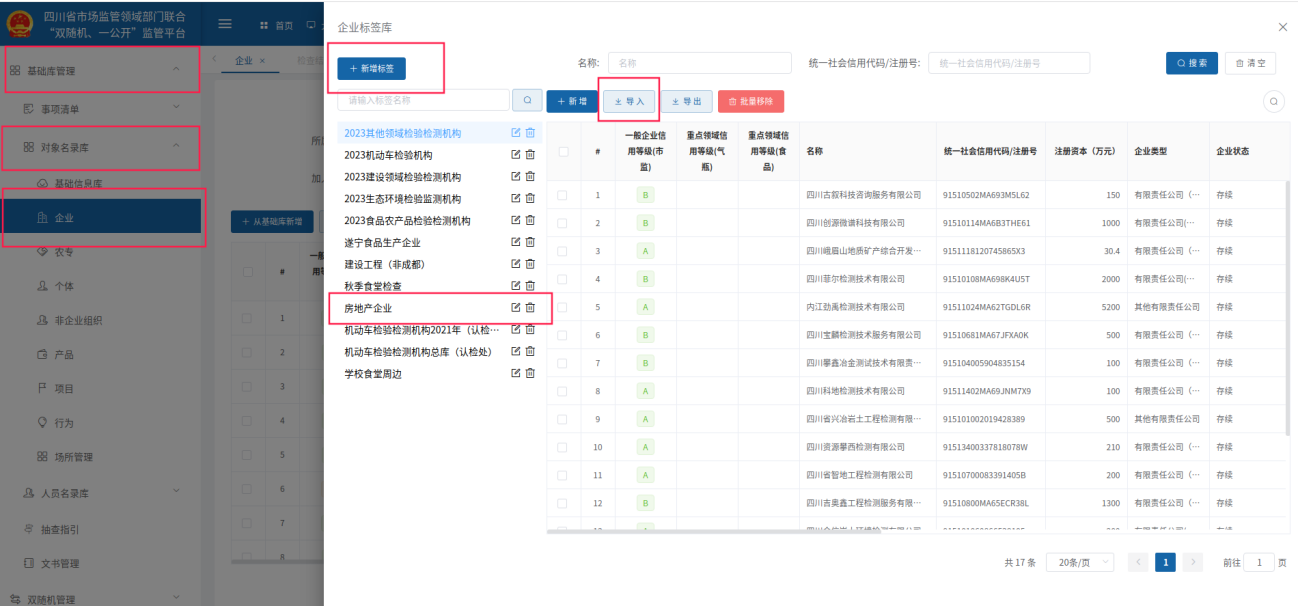Open 个体 in the sidebar menu
This screenshot has width=1298, height=606.
64,286
